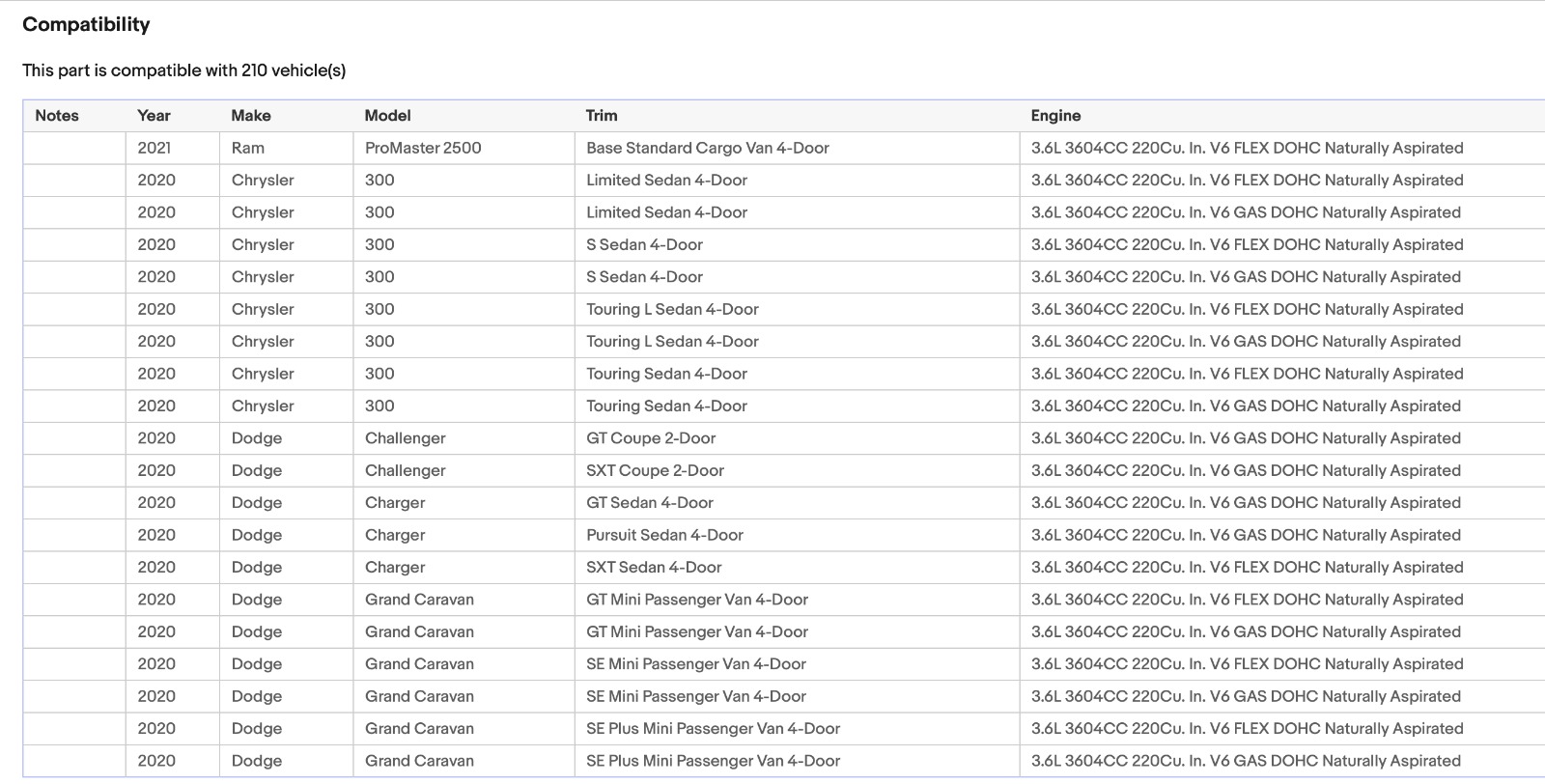The width and height of the screenshot is (1545, 784).
Task: Click Limited Sedan 4-Door trim in GAS row
Action: [666, 212]
